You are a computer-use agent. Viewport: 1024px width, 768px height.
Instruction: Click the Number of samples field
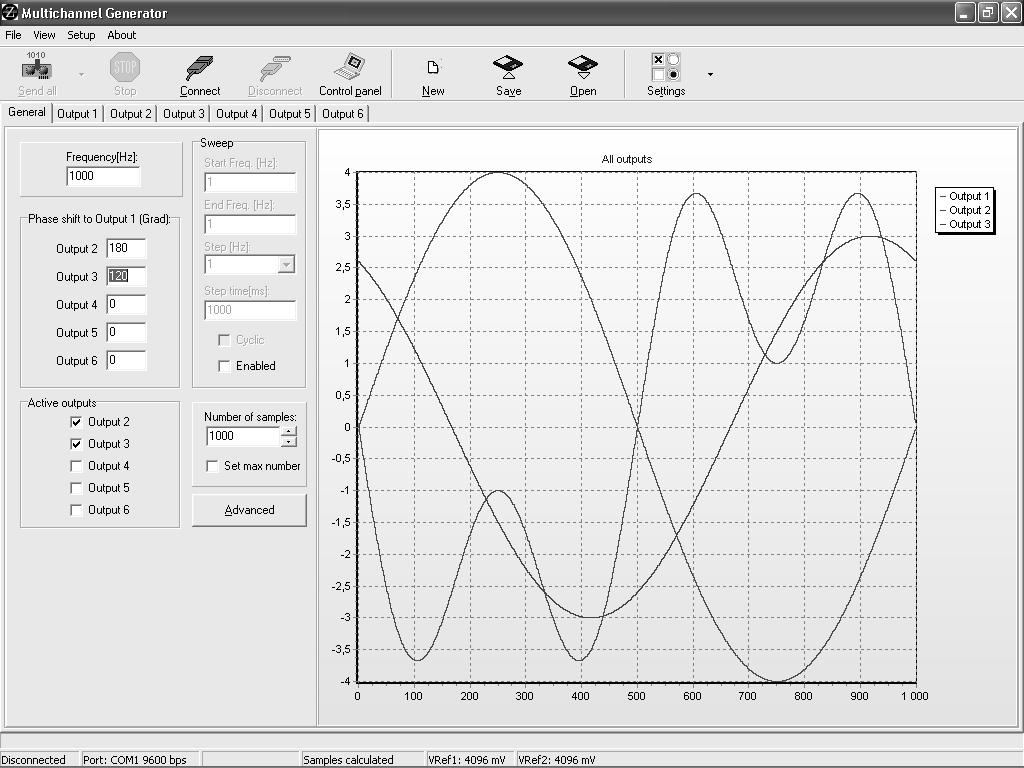(x=243, y=436)
